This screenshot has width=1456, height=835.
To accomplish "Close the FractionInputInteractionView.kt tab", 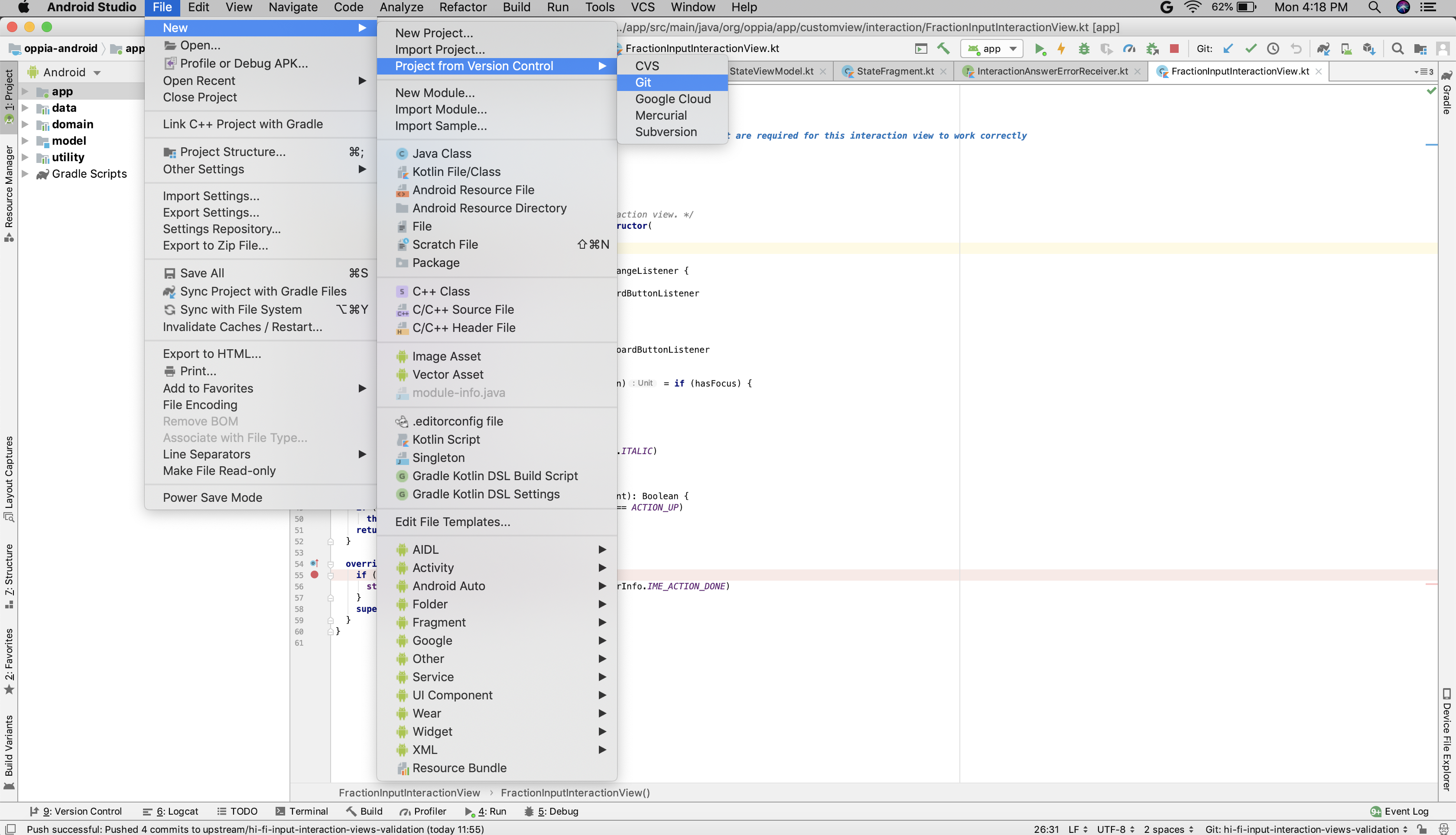I will [x=1318, y=71].
